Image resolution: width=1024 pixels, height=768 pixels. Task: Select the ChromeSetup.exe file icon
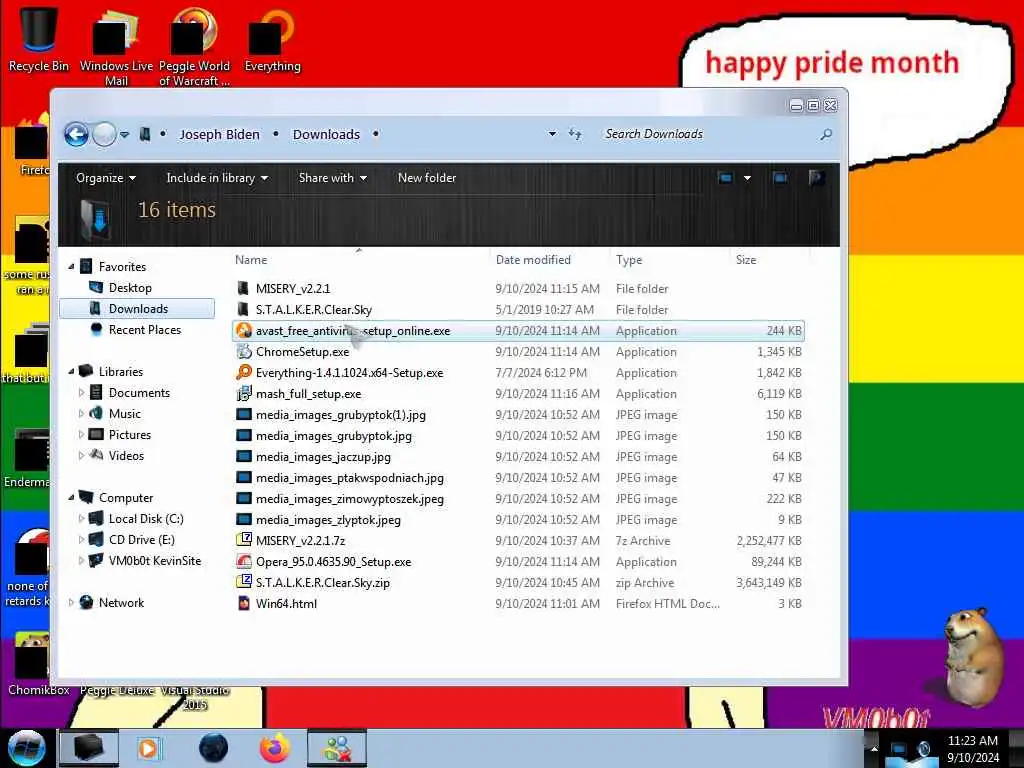pos(244,352)
